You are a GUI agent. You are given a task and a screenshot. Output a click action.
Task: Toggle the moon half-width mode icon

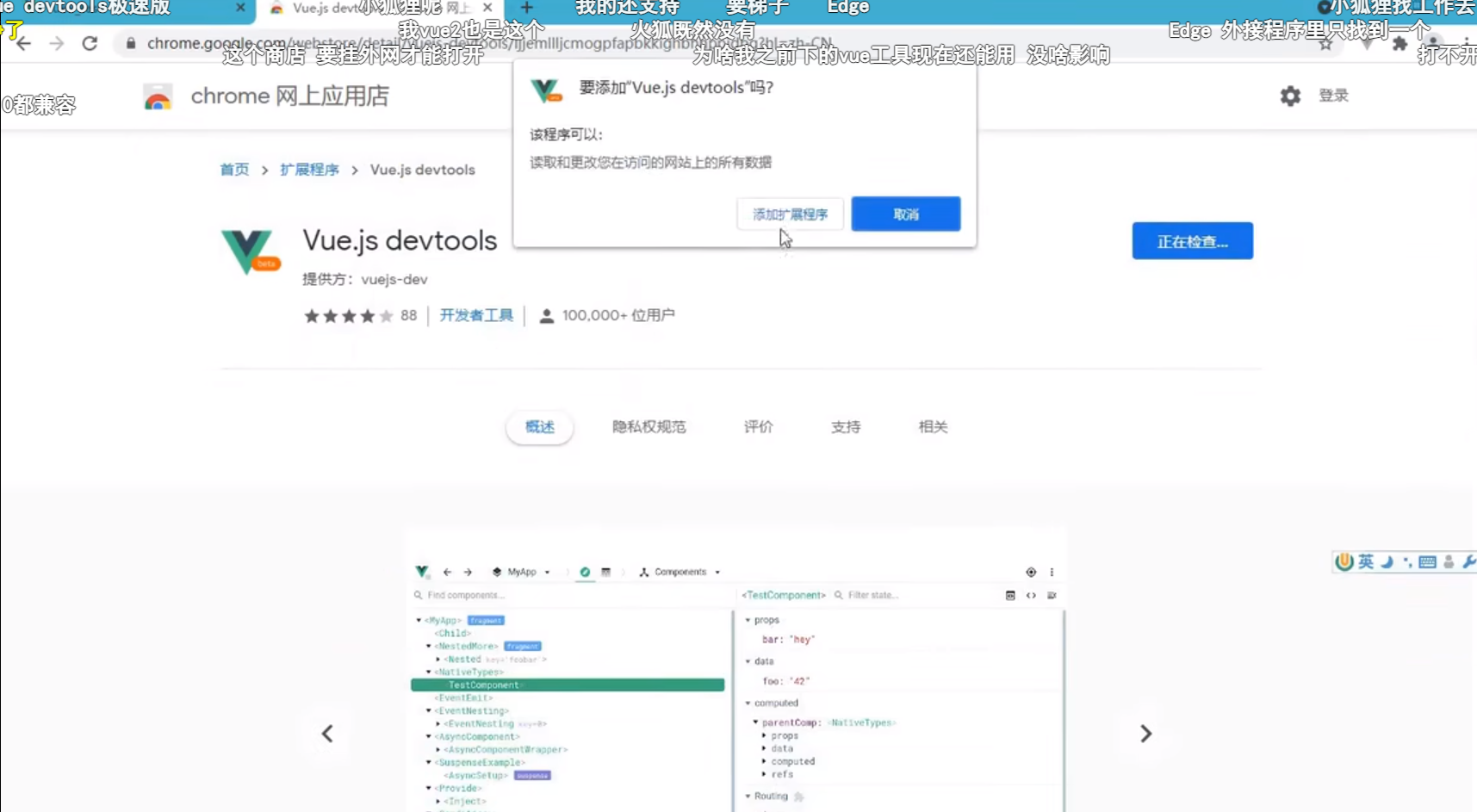click(1387, 562)
